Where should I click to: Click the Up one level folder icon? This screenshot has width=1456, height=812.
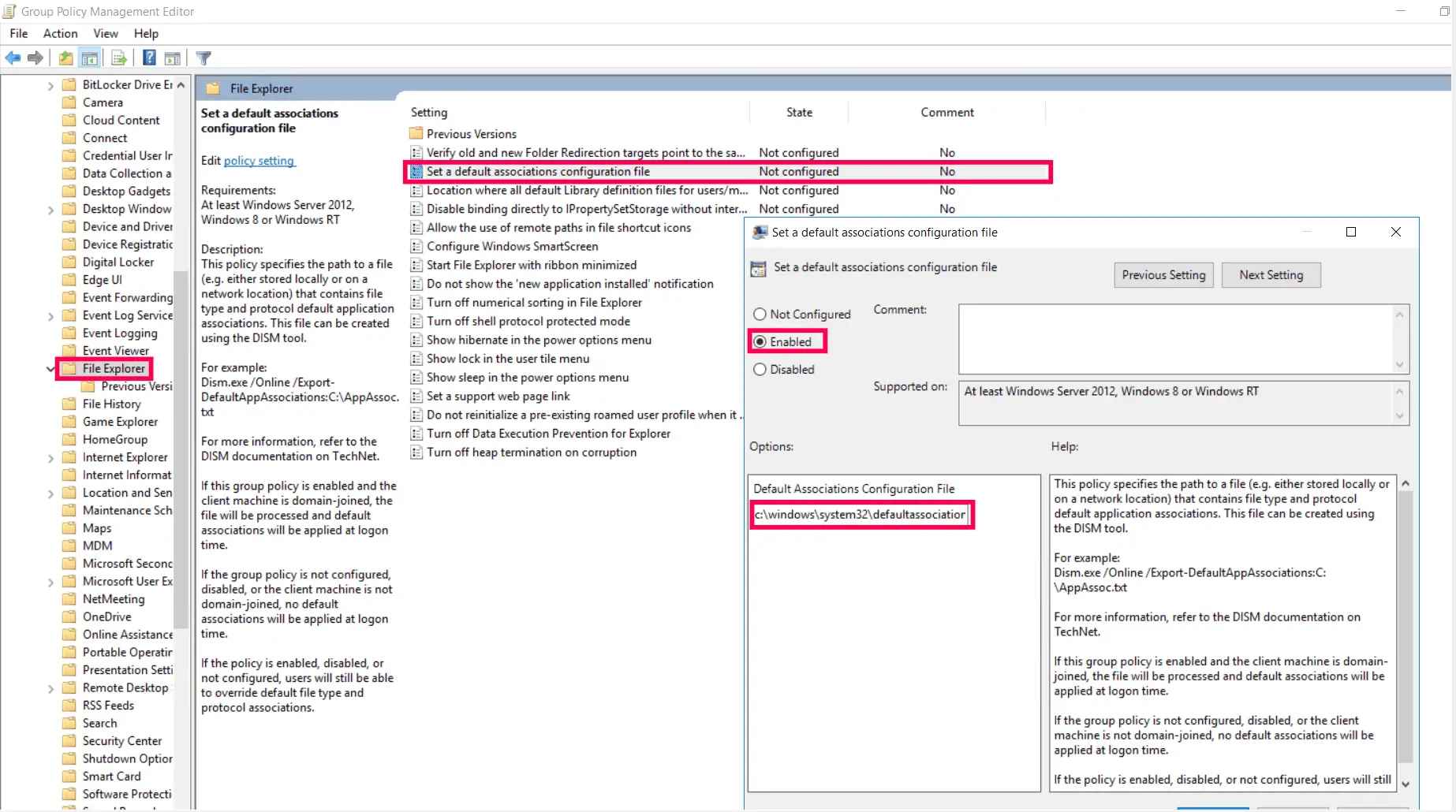[65, 58]
